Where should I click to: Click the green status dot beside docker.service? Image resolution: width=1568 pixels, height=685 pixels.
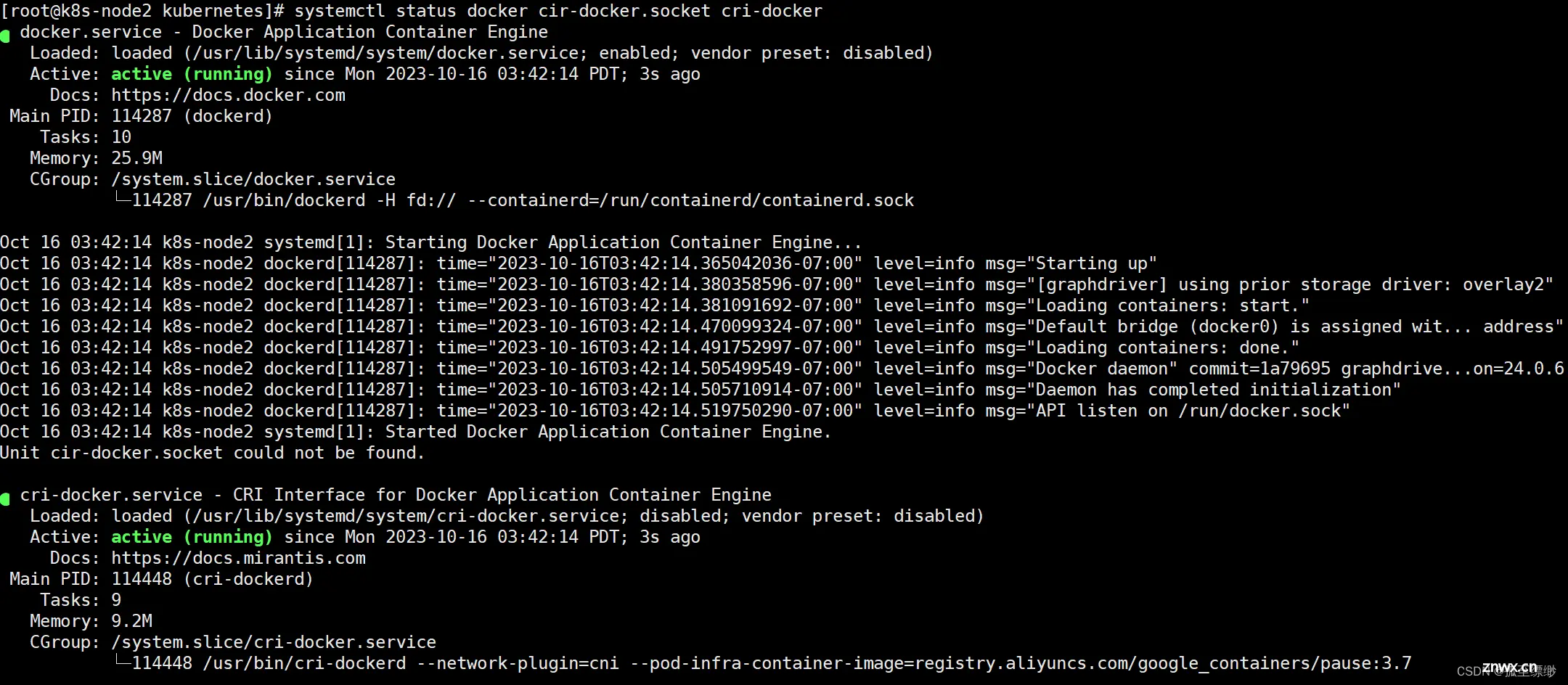click(x=5, y=36)
